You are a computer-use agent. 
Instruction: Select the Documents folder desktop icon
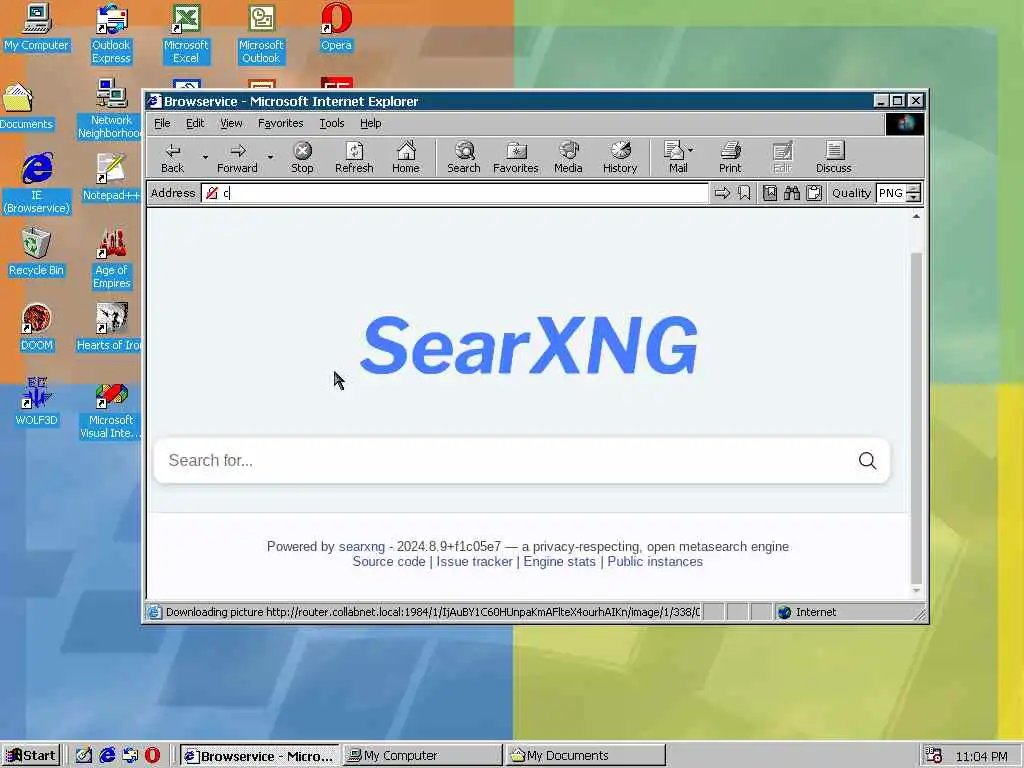pos(25,107)
